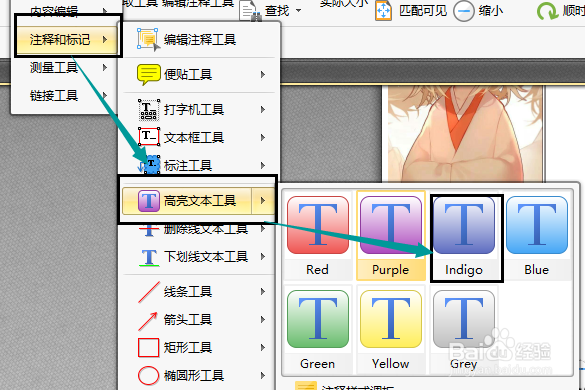Select the Red highlight color
Screen dimensions: 585x390
pos(318,235)
